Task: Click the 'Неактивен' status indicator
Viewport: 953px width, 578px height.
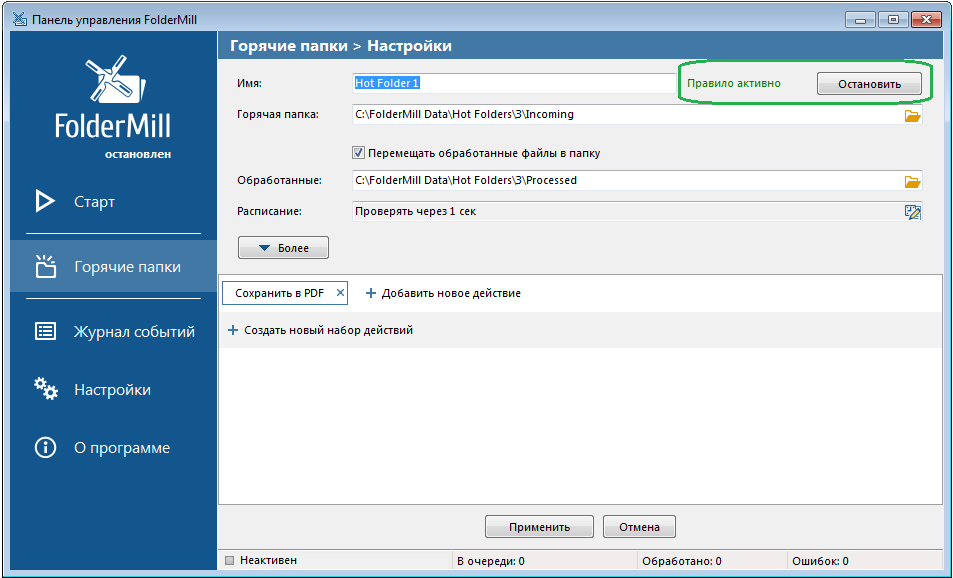Action: (261, 560)
